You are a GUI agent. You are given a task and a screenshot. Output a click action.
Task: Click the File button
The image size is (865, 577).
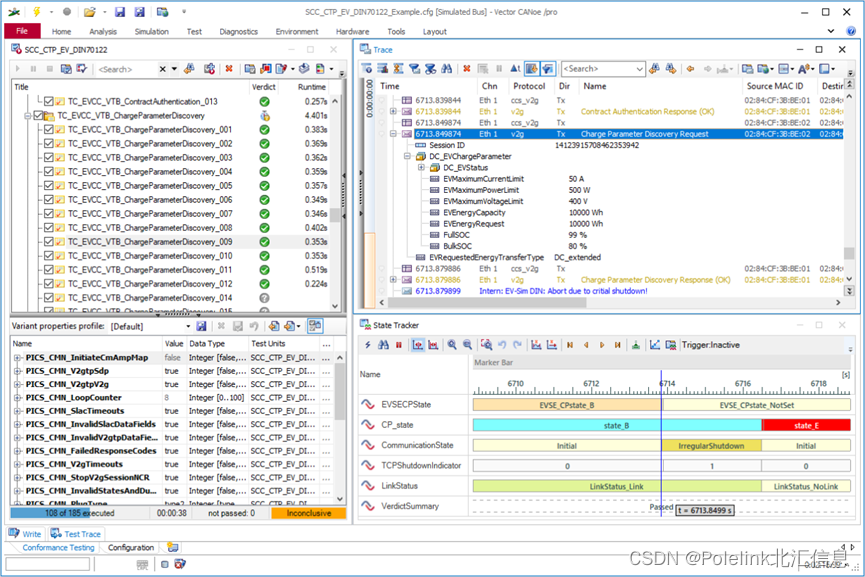tap(21, 32)
